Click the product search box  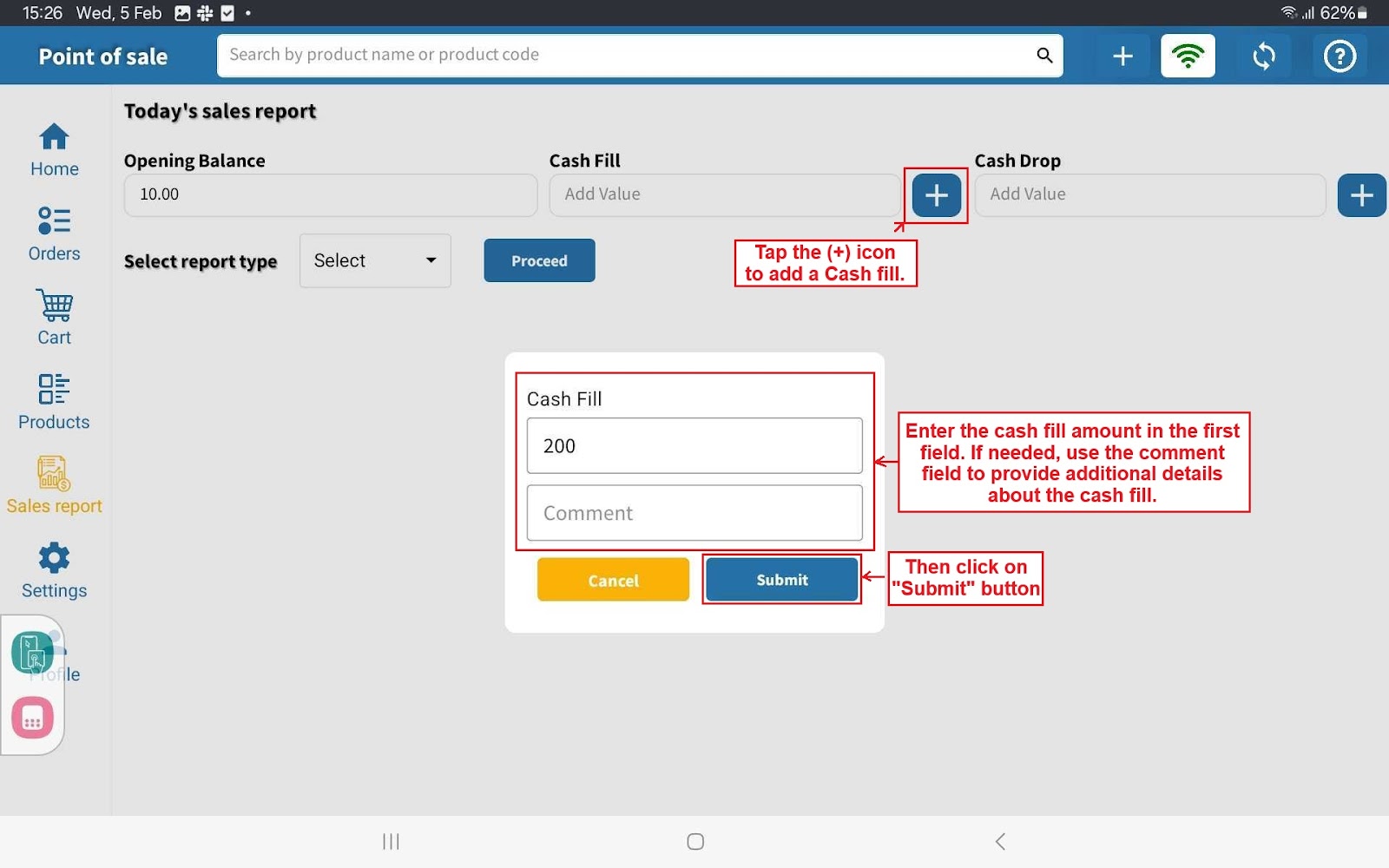(x=625, y=56)
